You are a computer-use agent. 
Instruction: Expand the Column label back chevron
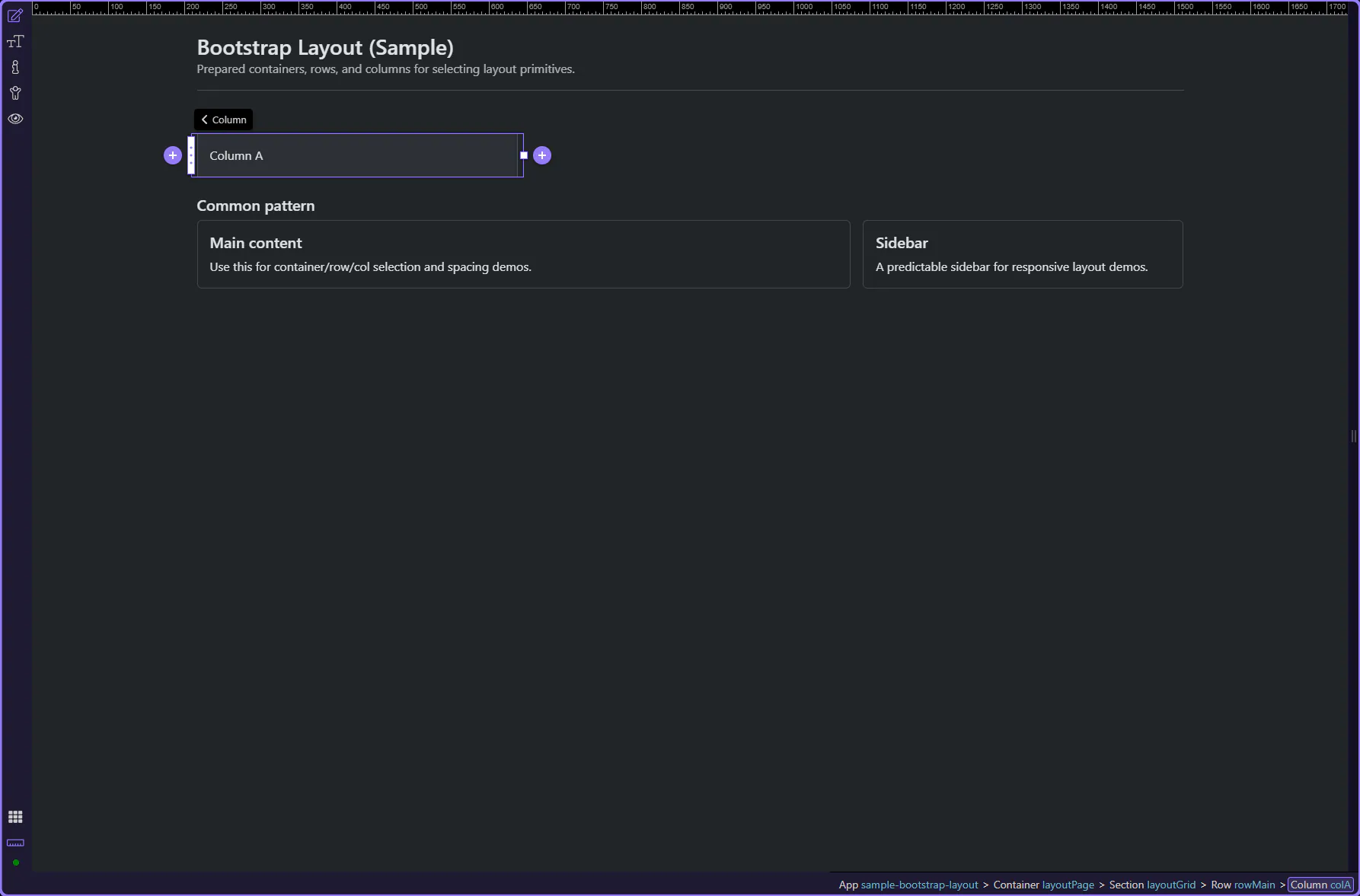pyautogui.click(x=205, y=120)
